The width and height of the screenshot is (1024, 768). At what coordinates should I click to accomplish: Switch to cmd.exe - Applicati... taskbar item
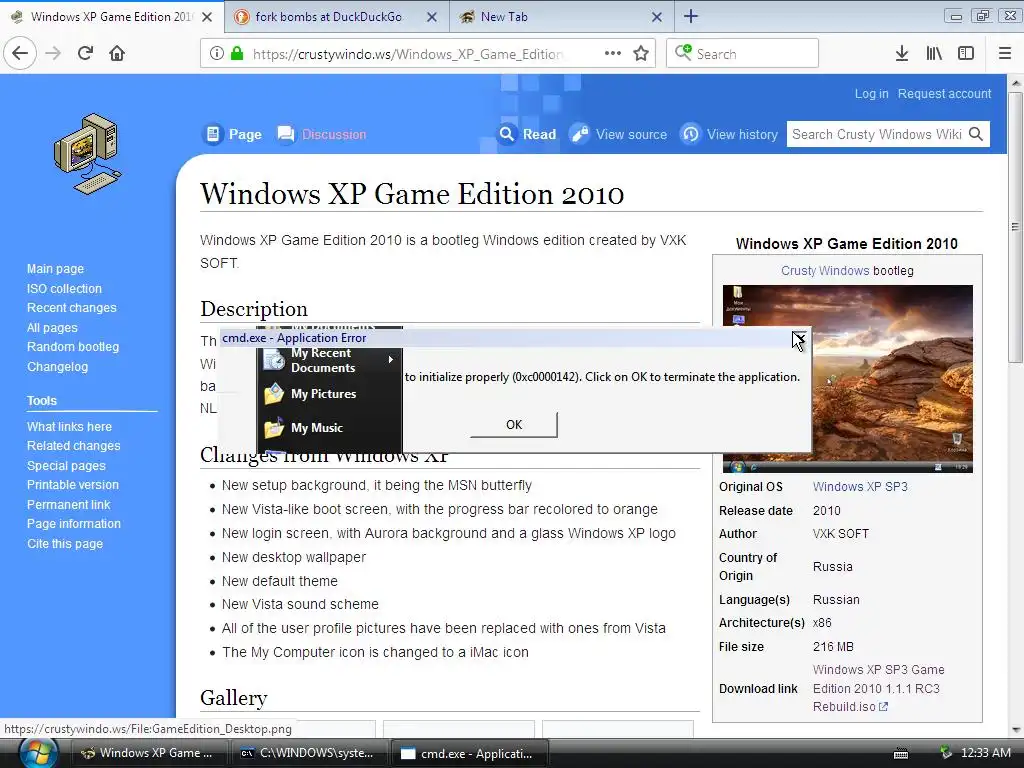pos(468,753)
